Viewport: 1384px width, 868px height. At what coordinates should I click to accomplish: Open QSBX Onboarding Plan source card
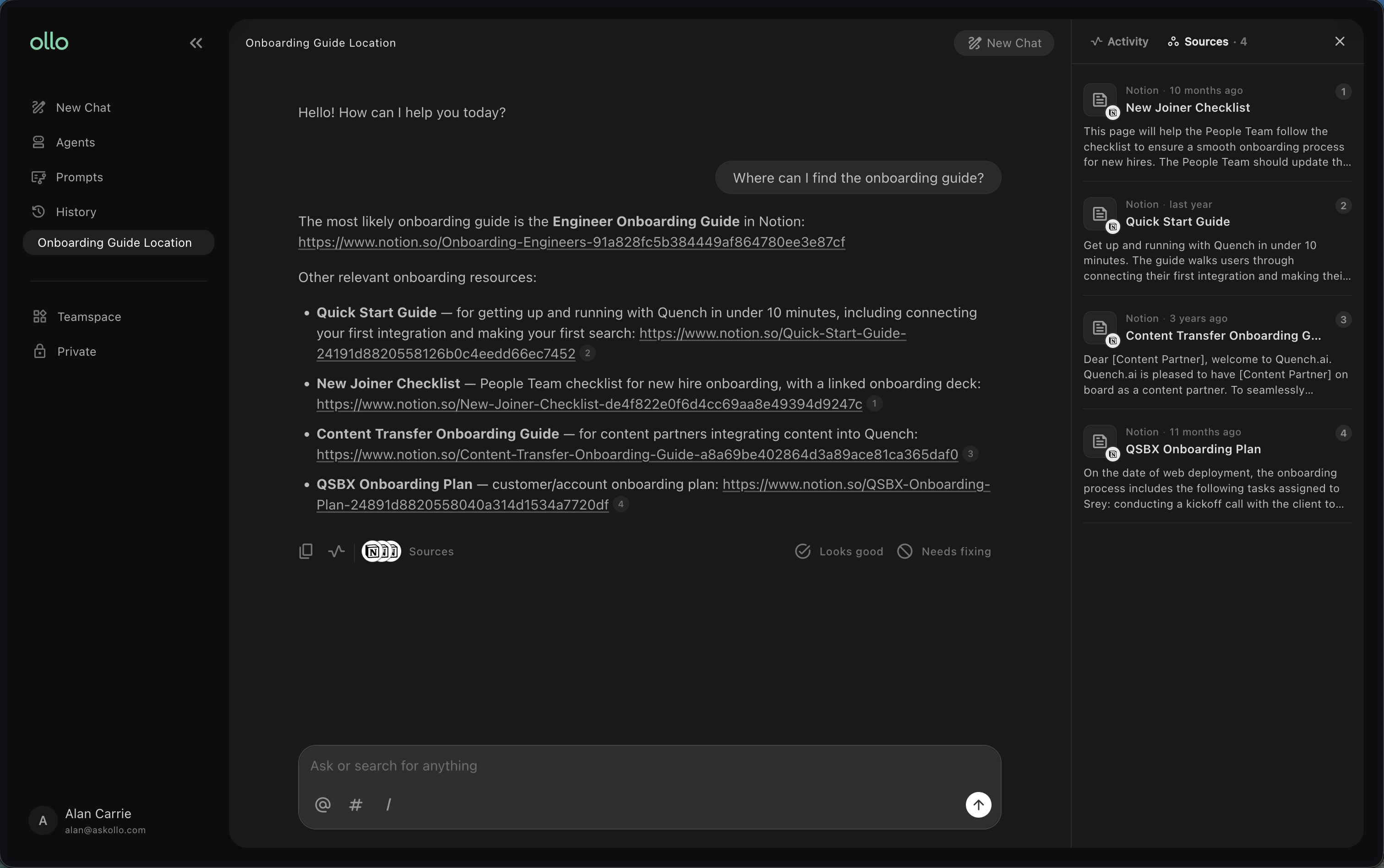[x=1217, y=467]
